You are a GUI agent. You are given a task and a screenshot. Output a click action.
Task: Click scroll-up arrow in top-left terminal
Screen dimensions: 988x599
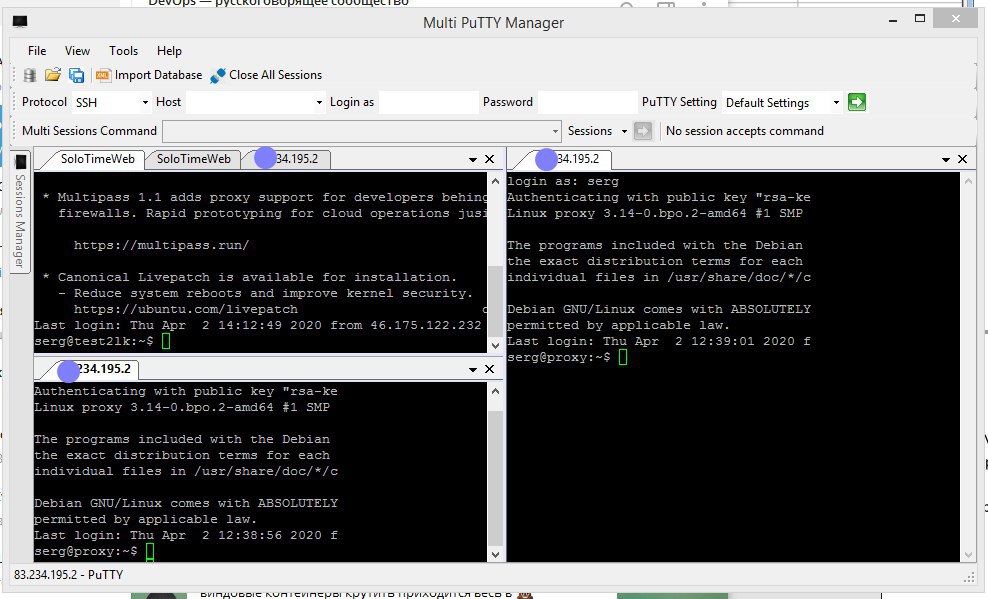pos(495,181)
